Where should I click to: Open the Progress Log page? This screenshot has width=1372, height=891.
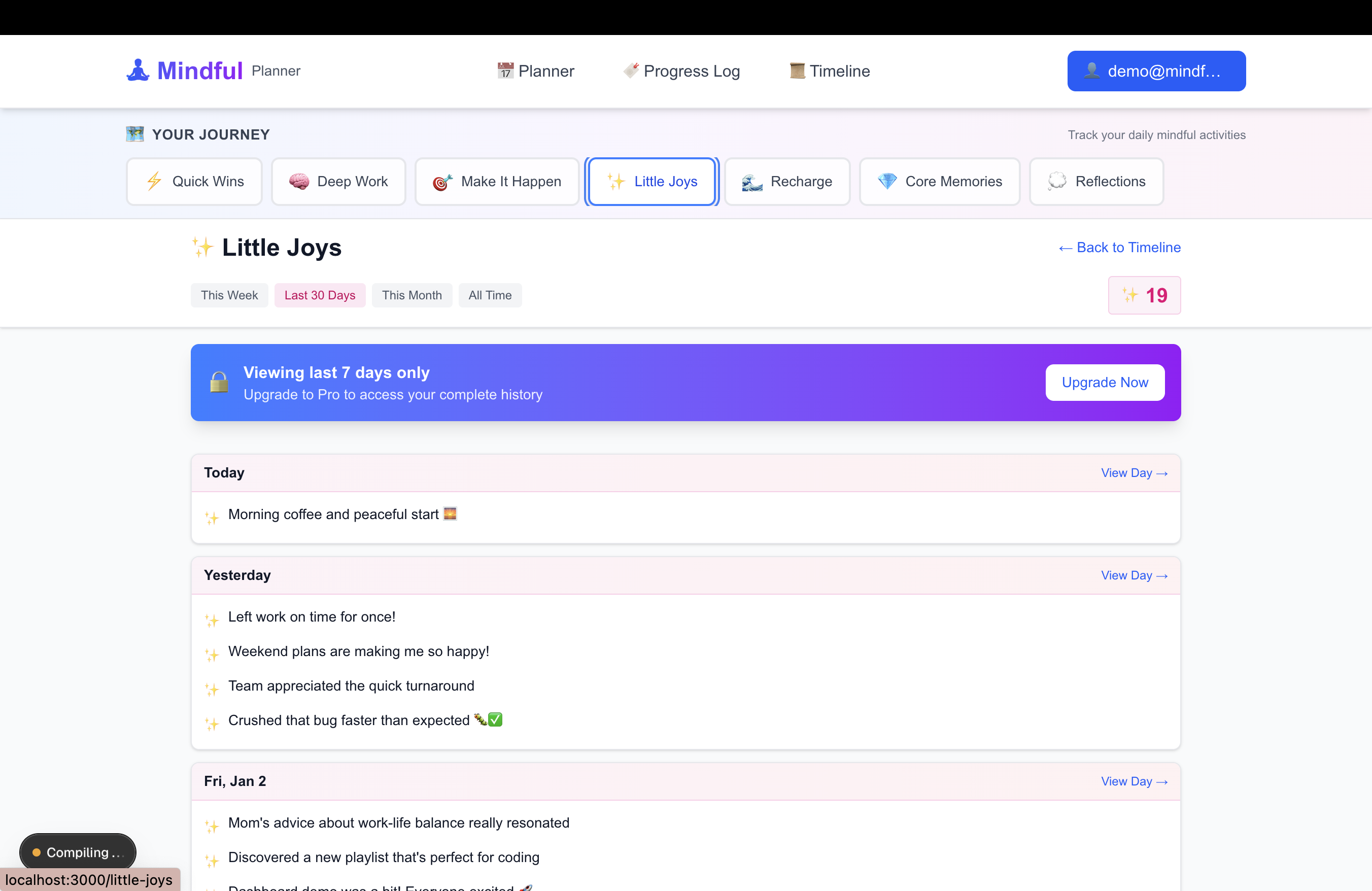click(681, 71)
